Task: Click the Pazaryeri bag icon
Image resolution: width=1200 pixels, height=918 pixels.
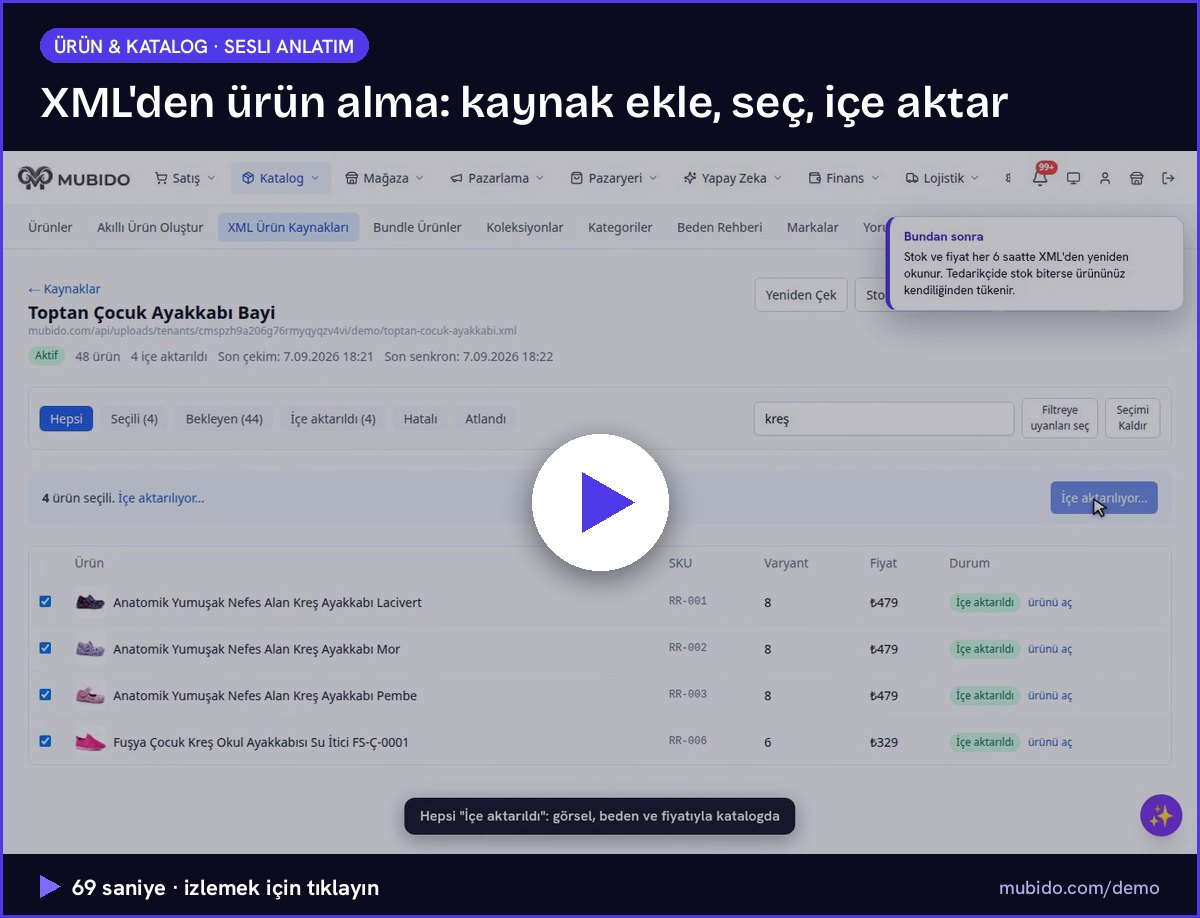Action: coord(577,178)
